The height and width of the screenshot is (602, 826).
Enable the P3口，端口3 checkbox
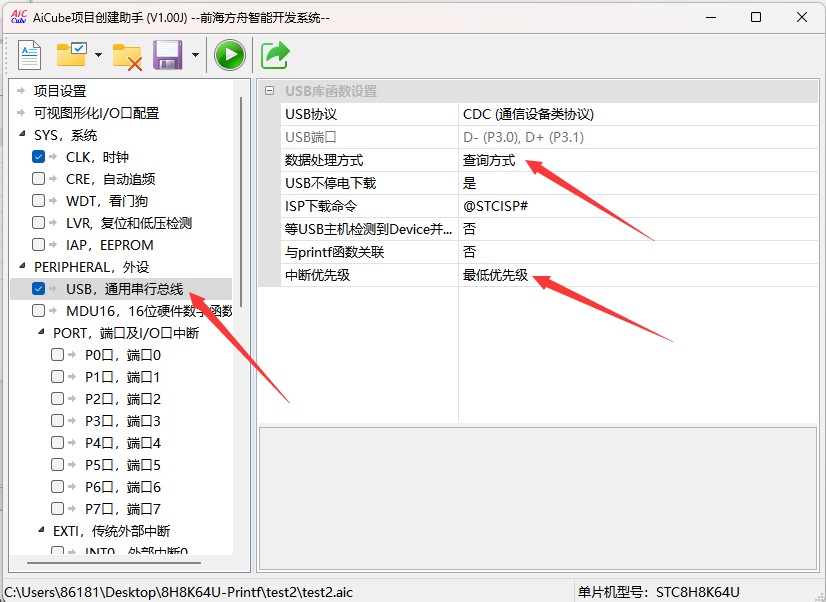[57, 421]
